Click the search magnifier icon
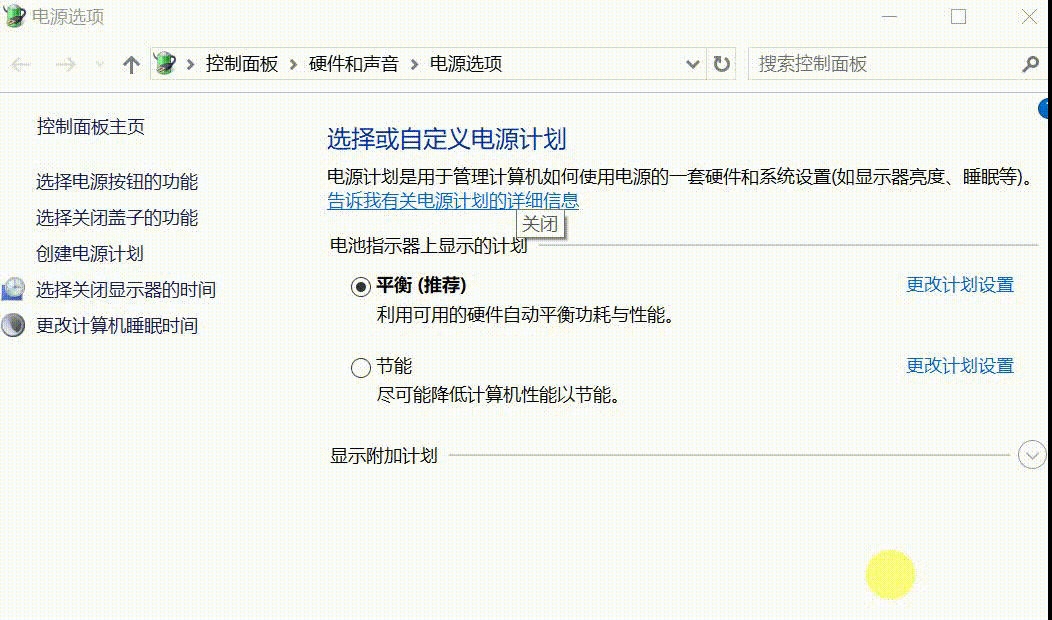The width and height of the screenshot is (1052, 620). coord(1031,63)
